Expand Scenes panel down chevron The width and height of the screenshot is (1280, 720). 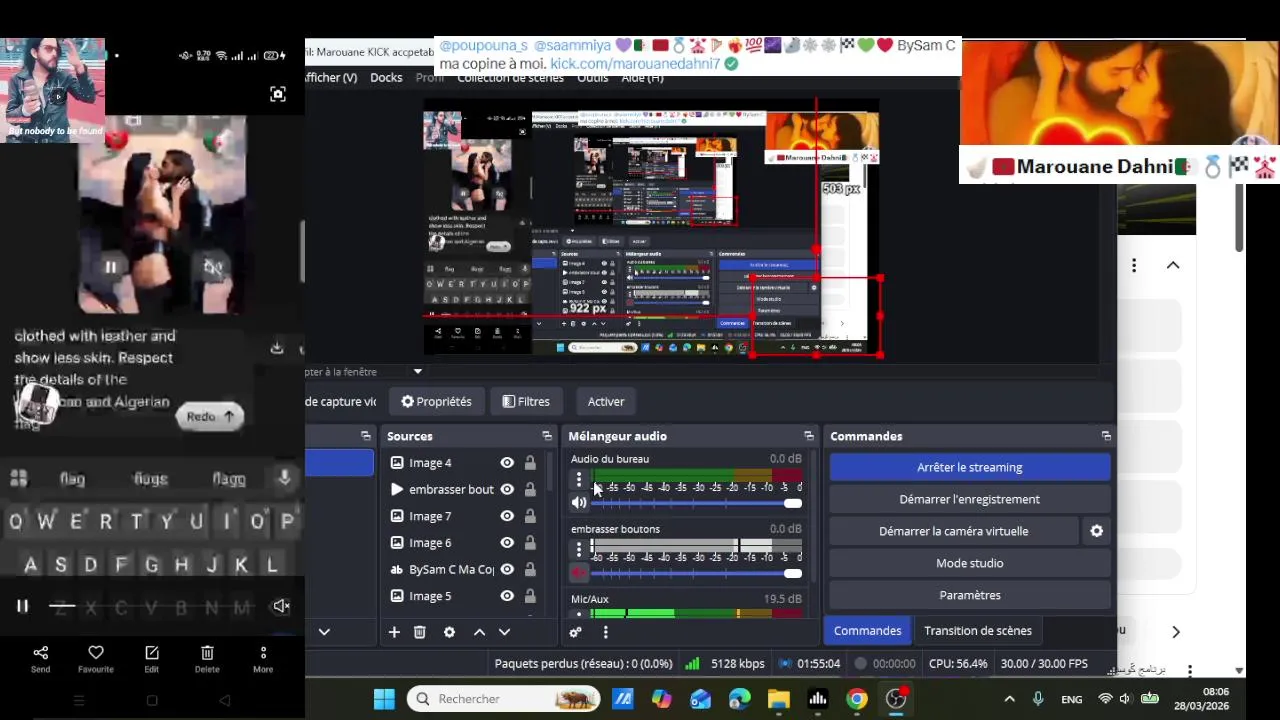pos(324,632)
